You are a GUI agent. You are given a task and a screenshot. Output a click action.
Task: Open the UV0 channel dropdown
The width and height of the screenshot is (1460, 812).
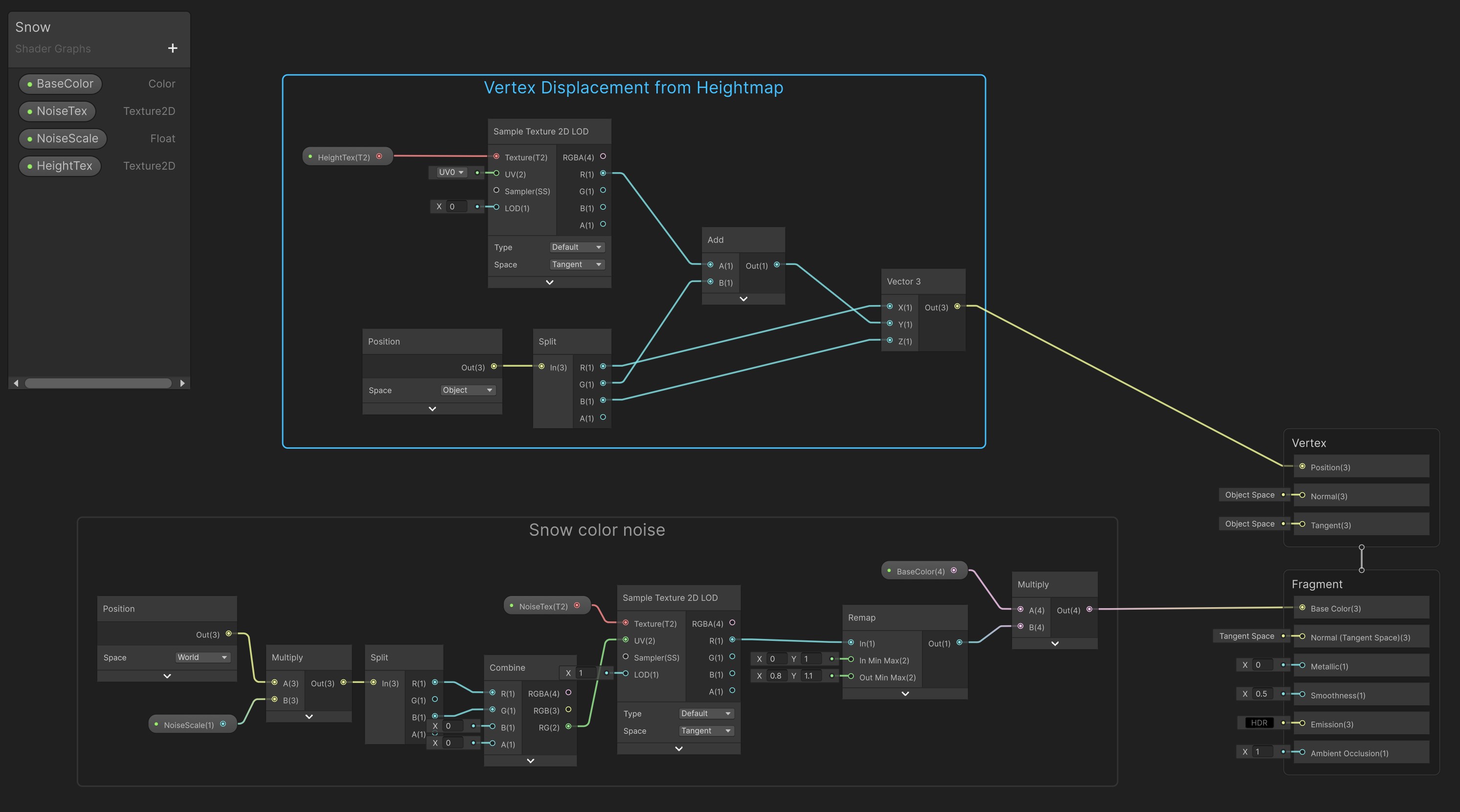451,172
